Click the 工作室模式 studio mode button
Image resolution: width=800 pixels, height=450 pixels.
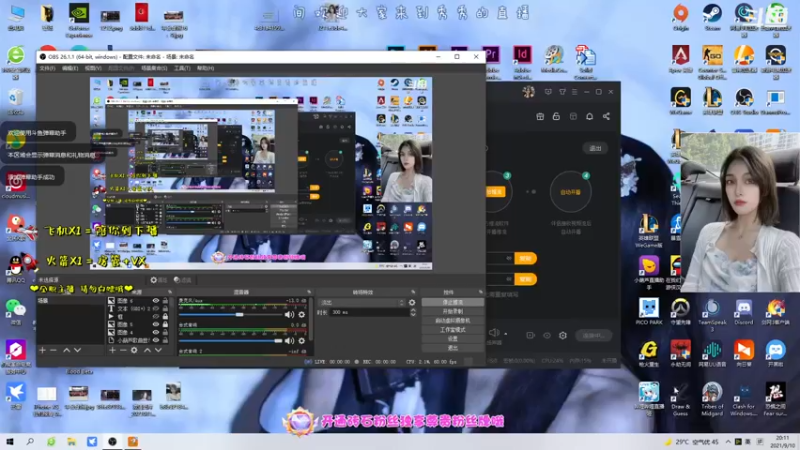pyautogui.click(x=453, y=330)
